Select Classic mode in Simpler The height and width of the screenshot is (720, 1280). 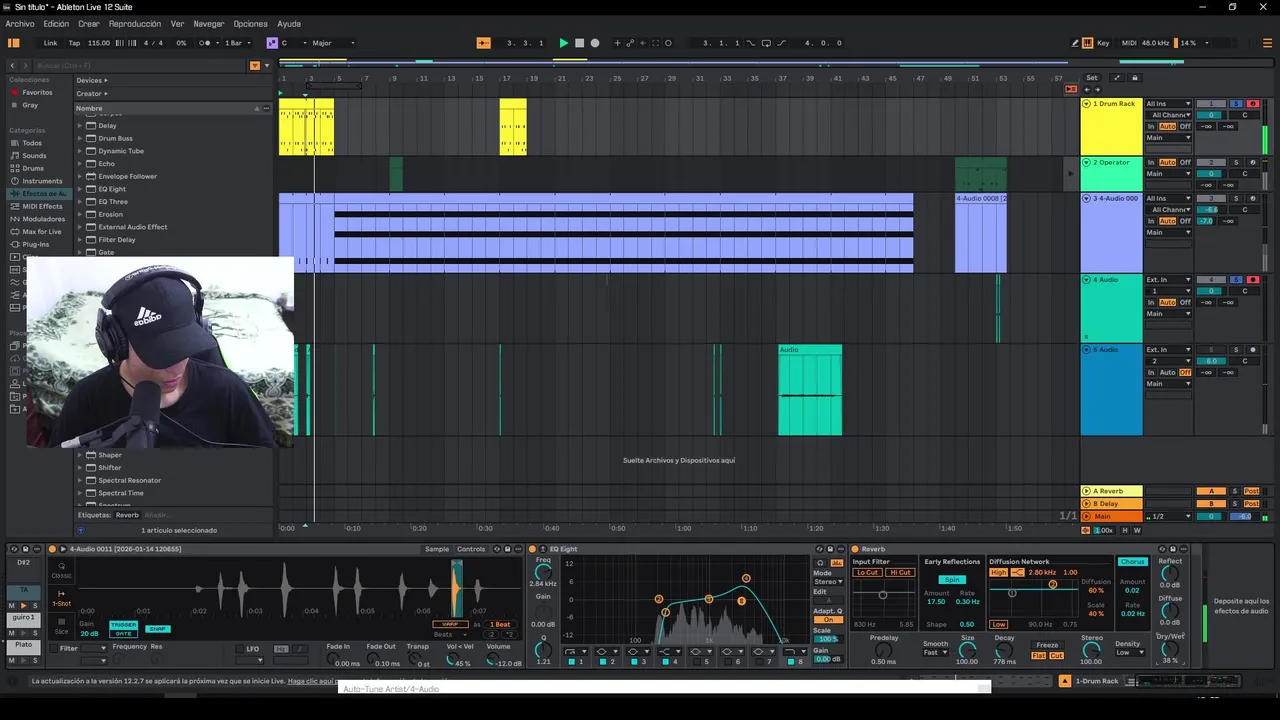61,570
